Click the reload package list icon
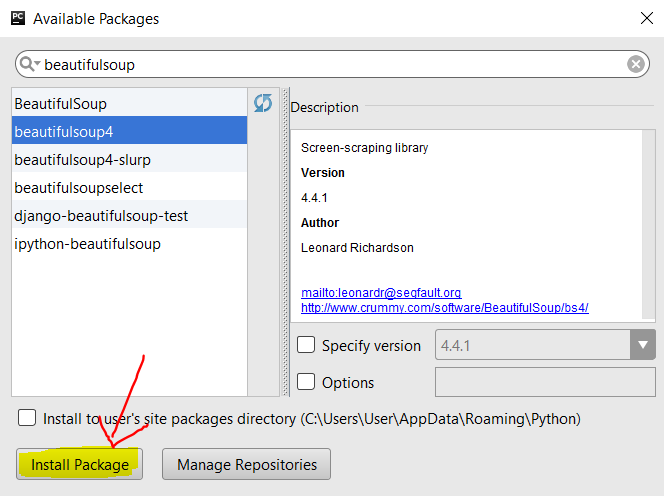The height and width of the screenshot is (496, 664). click(263, 103)
